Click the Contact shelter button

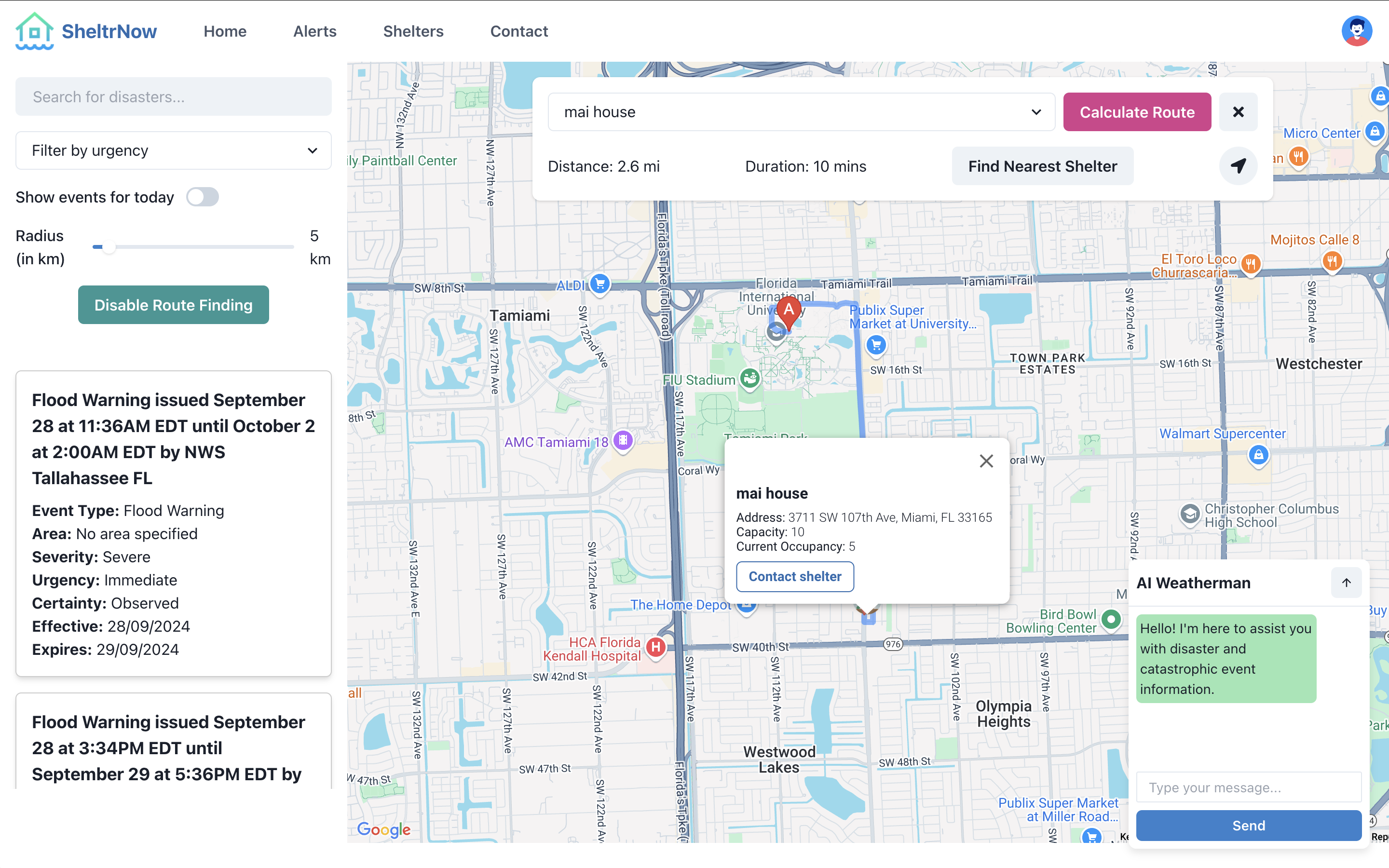point(795,576)
